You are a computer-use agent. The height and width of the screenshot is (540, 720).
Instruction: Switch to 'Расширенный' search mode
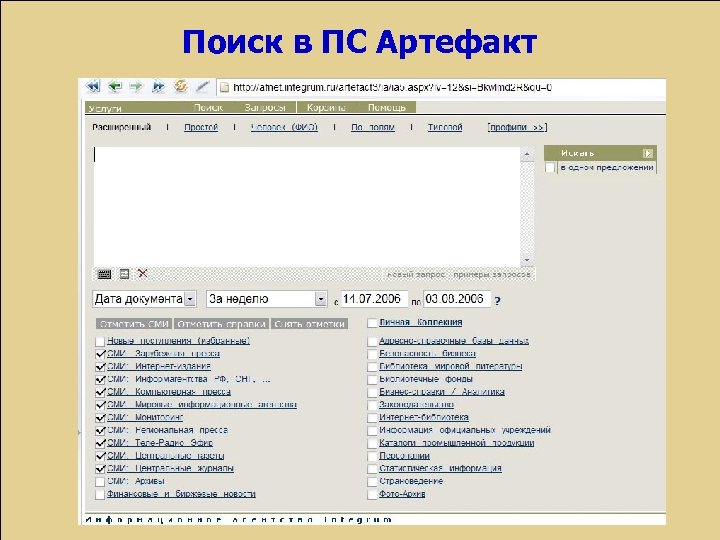coord(121,127)
